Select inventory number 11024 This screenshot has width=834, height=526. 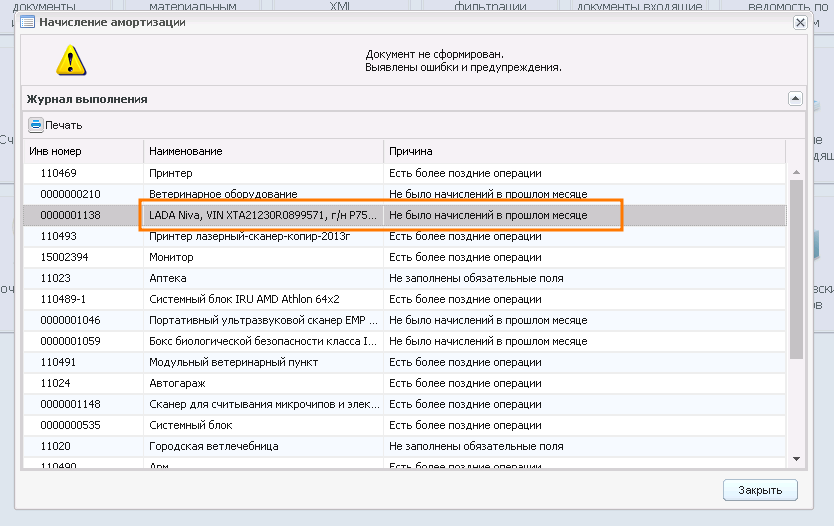(55, 383)
